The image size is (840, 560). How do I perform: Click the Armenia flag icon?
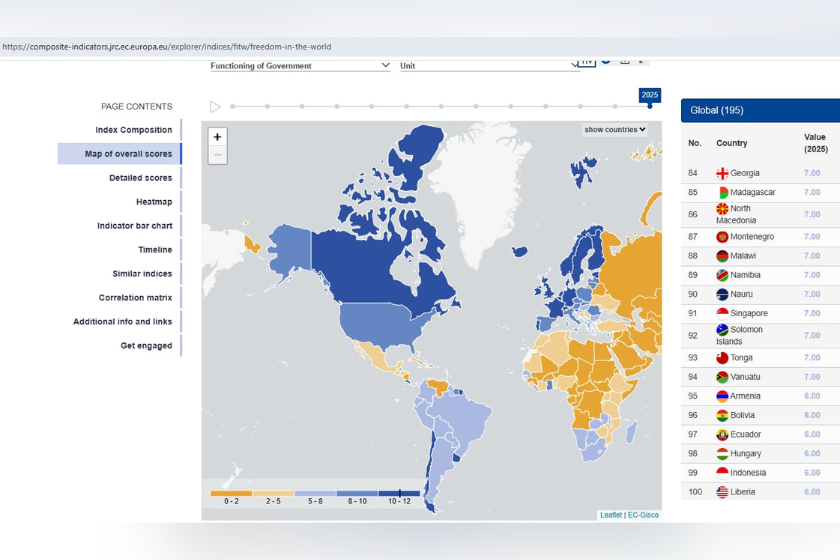(722, 396)
